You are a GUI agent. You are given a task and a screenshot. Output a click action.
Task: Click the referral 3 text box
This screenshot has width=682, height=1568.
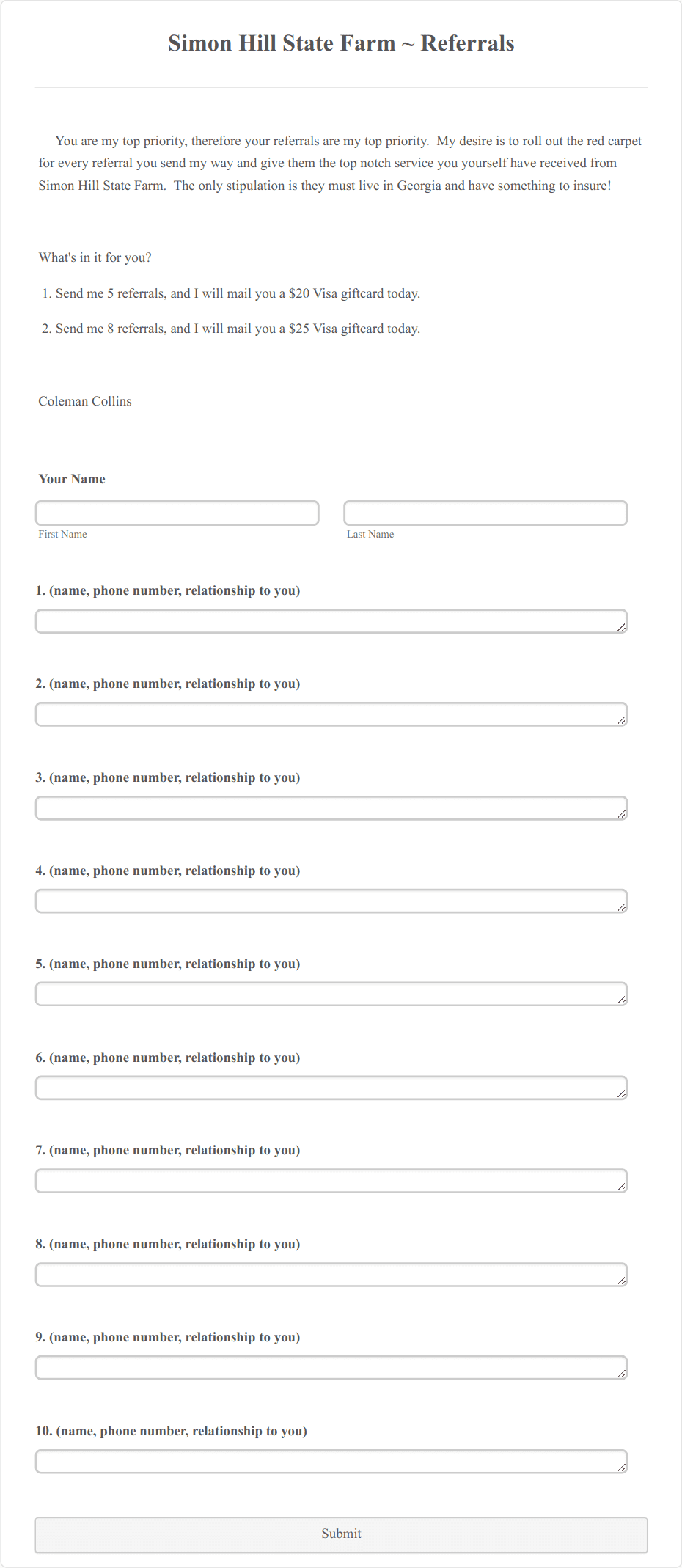330,809
